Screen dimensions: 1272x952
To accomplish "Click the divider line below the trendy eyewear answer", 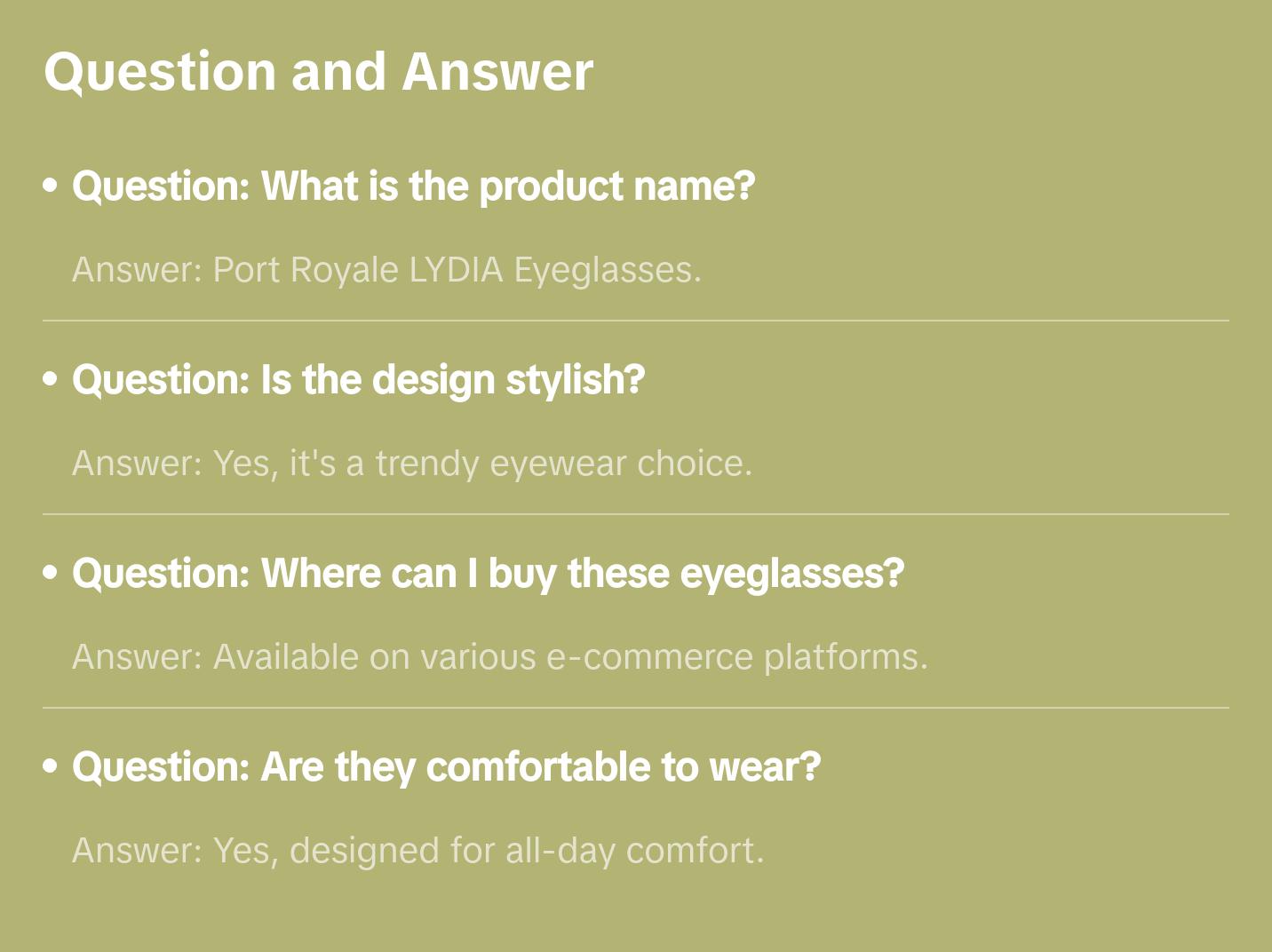I will click(x=635, y=514).
